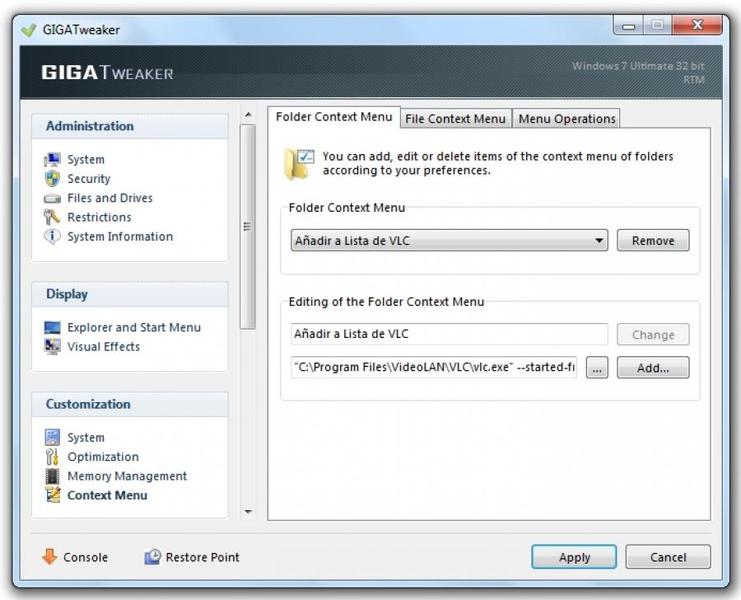
Task: Click the vlc.exe command path field
Action: tap(434, 367)
